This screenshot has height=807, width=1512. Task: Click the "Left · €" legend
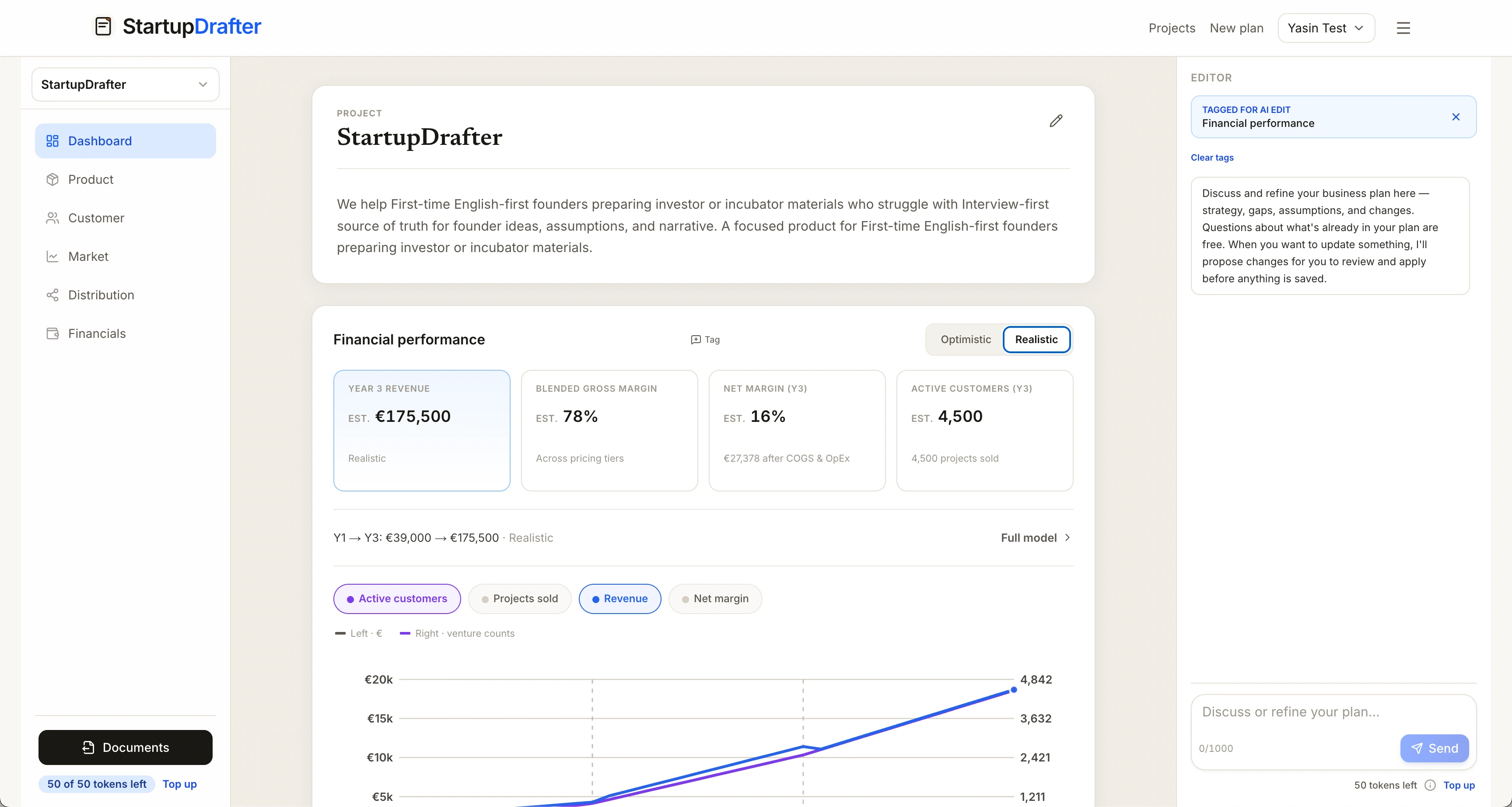point(359,633)
